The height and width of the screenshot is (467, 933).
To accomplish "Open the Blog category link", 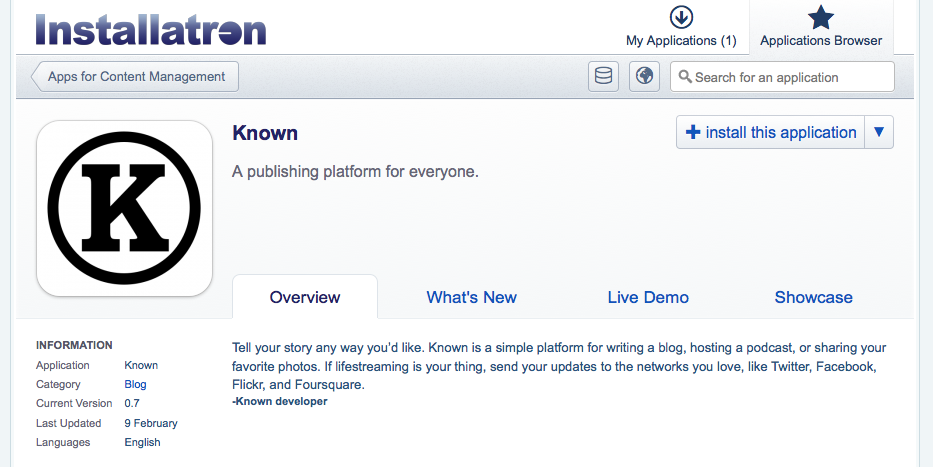I will (x=135, y=384).
